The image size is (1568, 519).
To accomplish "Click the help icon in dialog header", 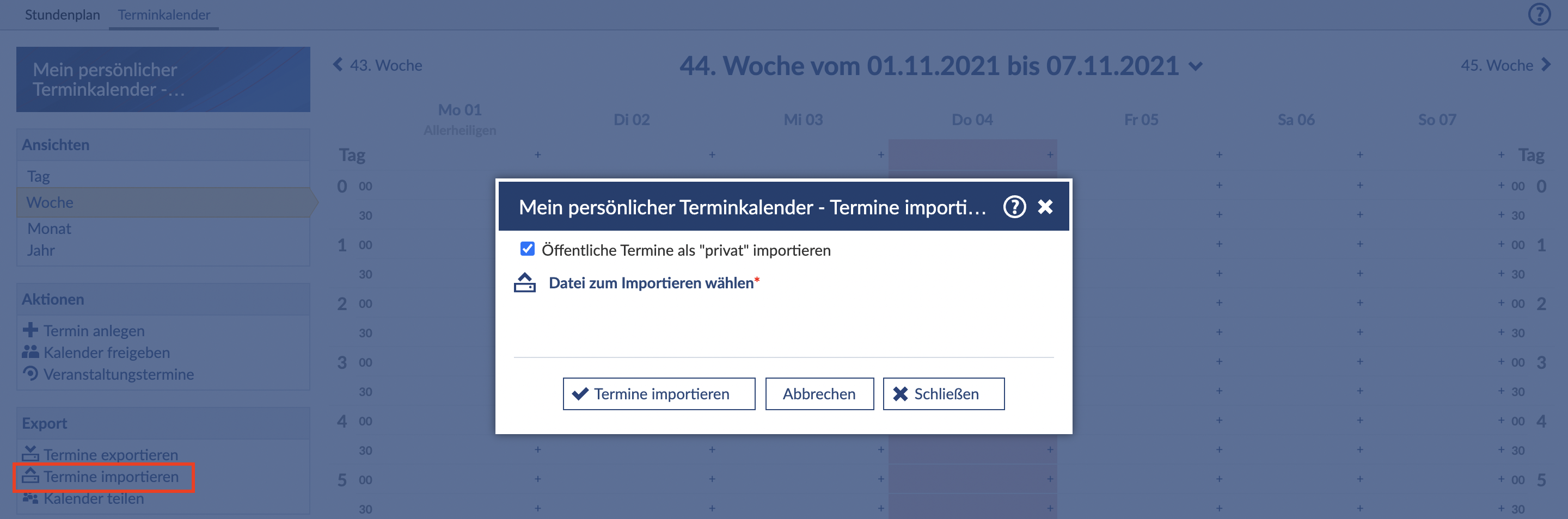I will click(1014, 207).
